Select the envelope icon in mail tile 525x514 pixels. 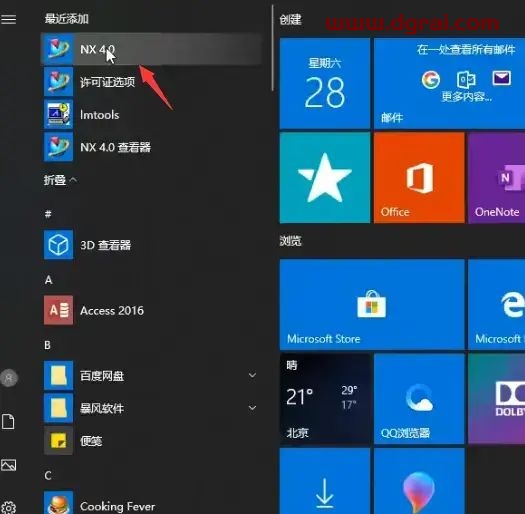tap(501, 78)
